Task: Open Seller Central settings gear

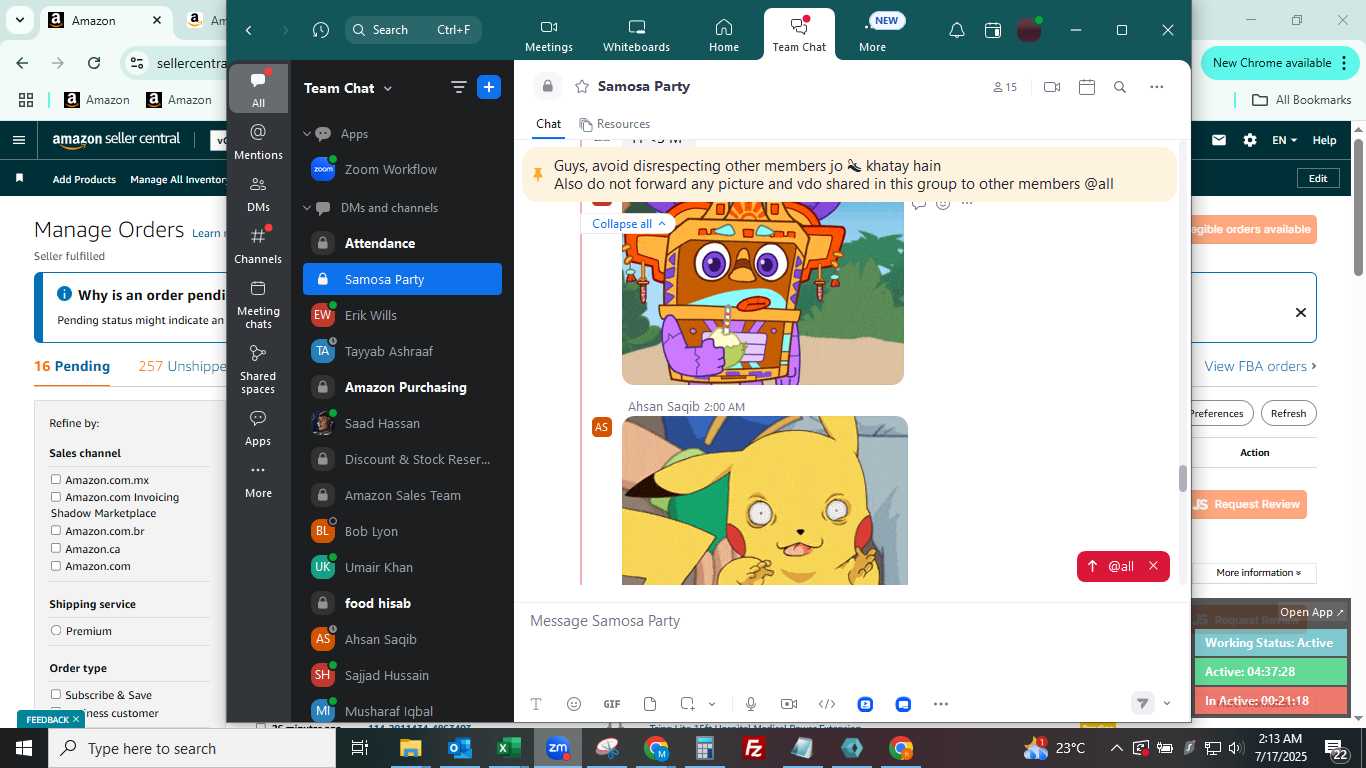Action: coord(1249,141)
